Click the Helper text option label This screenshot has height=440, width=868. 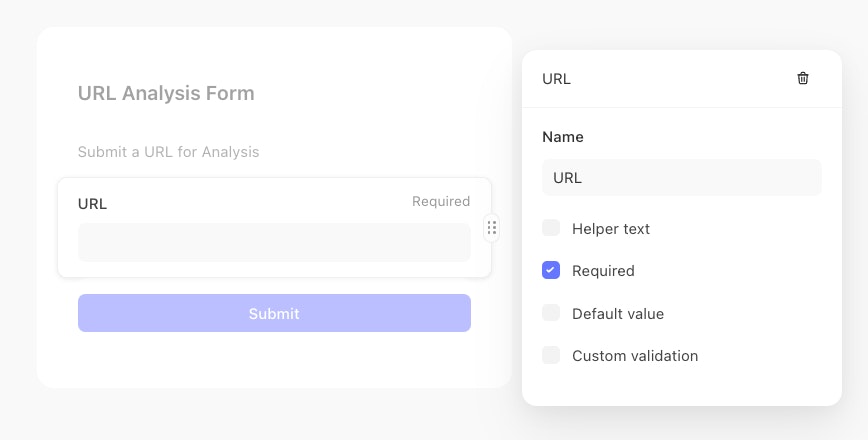(x=611, y=229)
